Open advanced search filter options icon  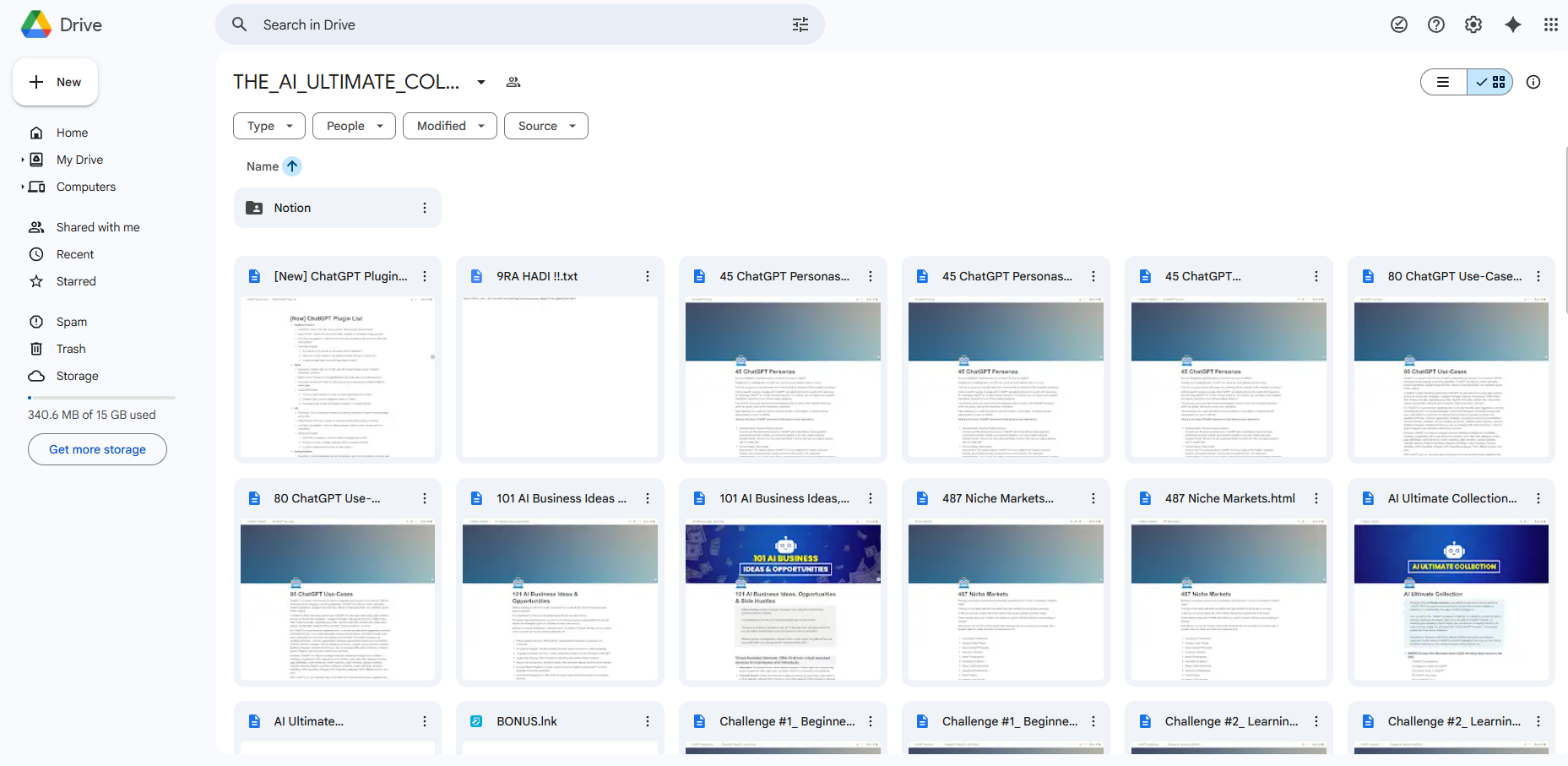coord(800,24)
